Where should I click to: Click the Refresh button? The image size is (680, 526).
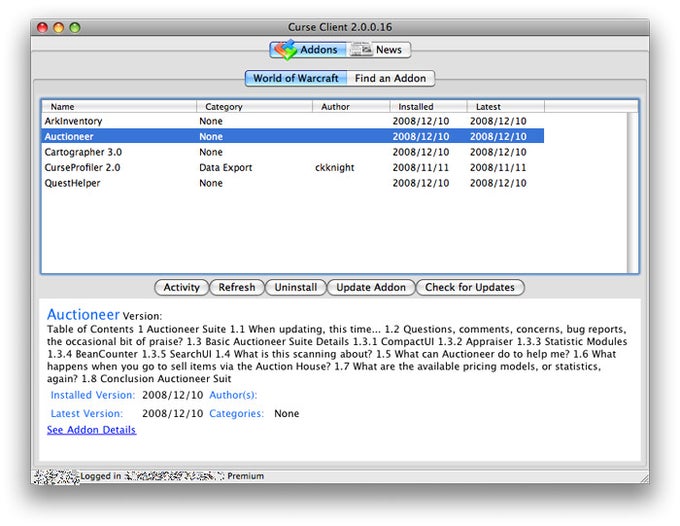237,288
